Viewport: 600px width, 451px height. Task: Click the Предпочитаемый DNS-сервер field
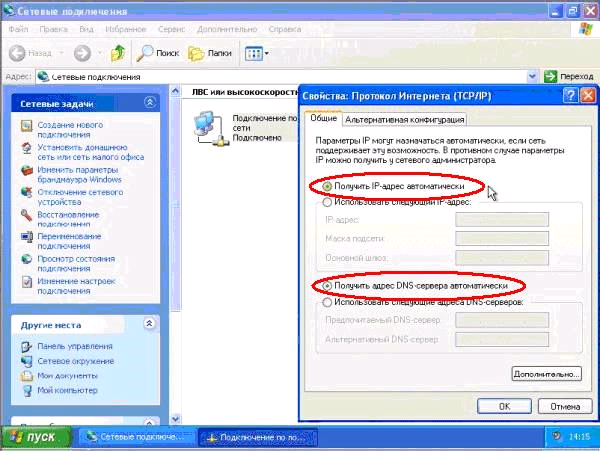502,320
